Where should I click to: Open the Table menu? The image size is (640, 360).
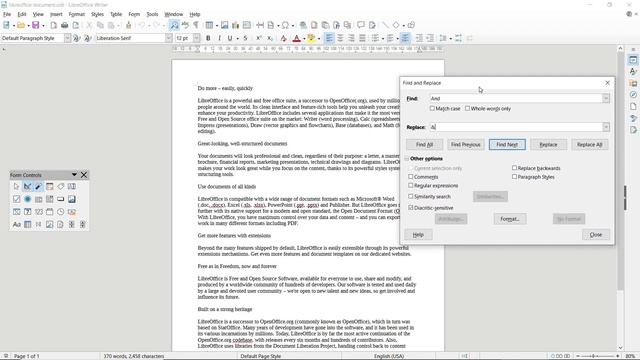[x=116, y=14]
